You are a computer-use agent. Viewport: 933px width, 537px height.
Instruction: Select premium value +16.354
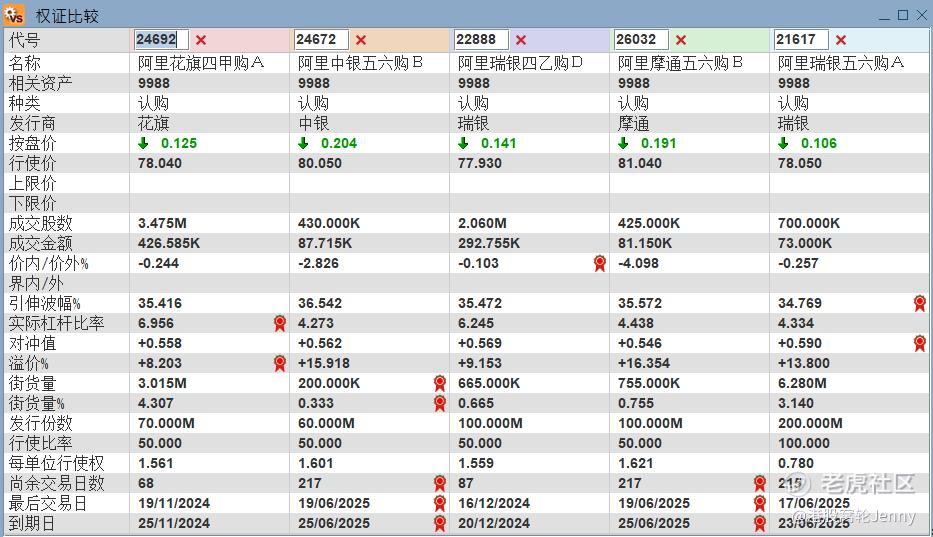[x=644, y=363]
